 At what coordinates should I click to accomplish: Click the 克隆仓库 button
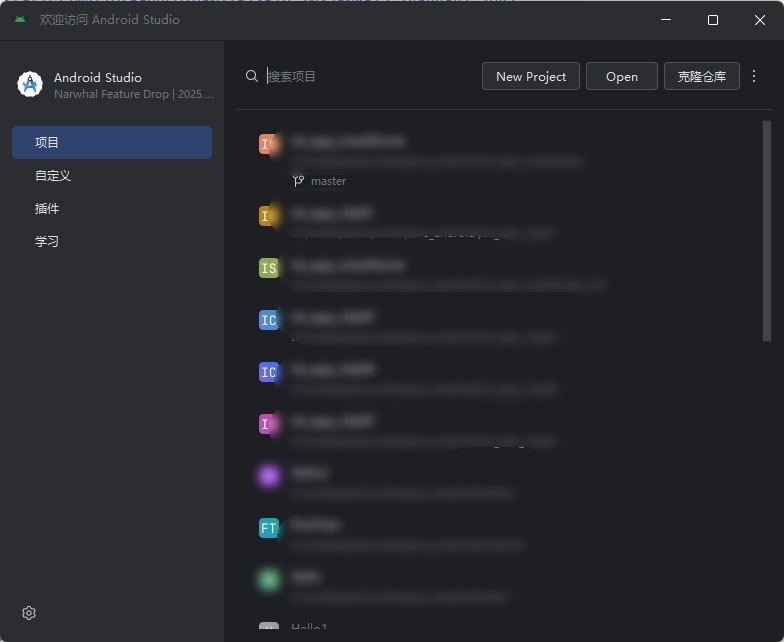point(702,76)
